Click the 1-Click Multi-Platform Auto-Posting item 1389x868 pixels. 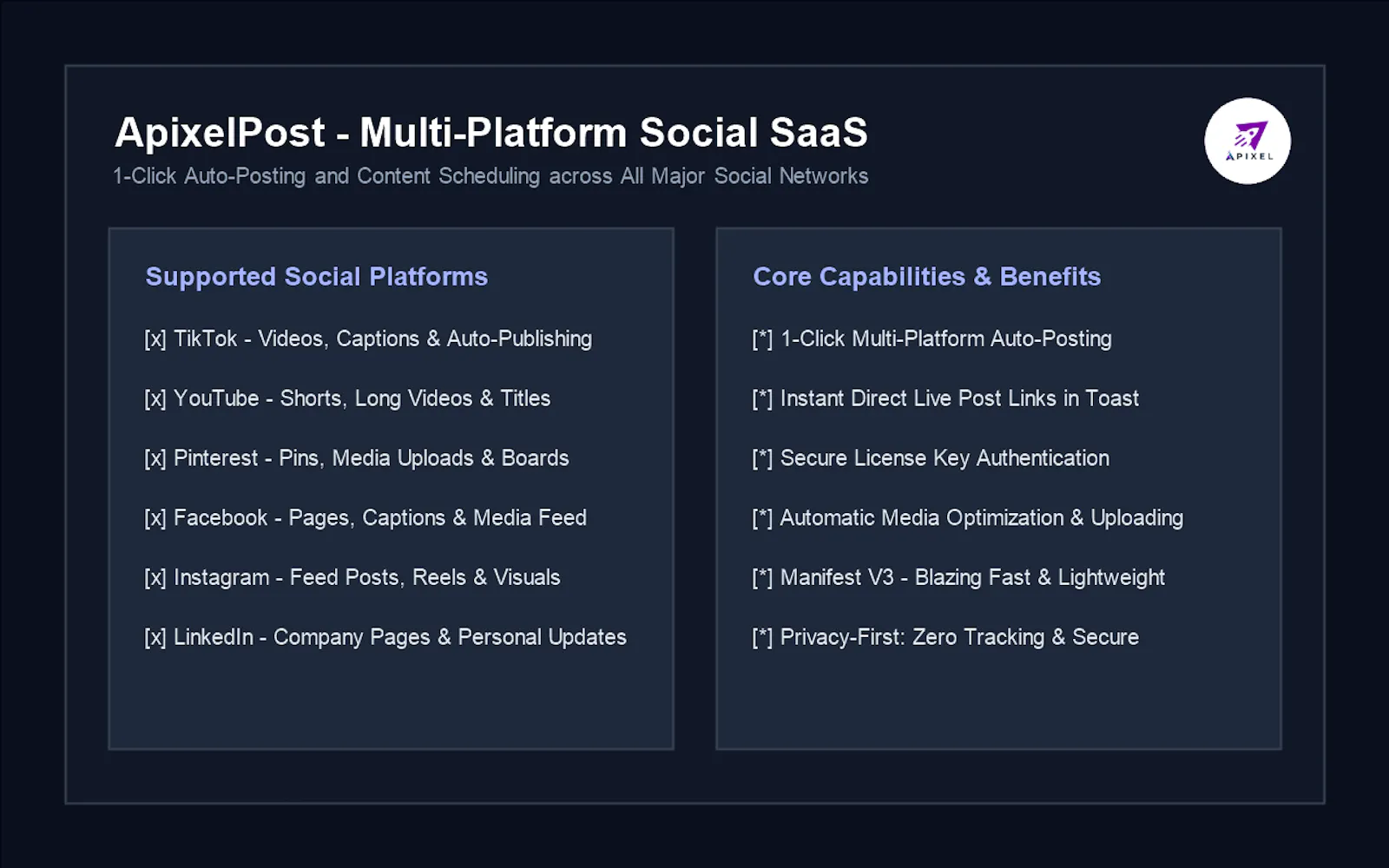[931, 339]
